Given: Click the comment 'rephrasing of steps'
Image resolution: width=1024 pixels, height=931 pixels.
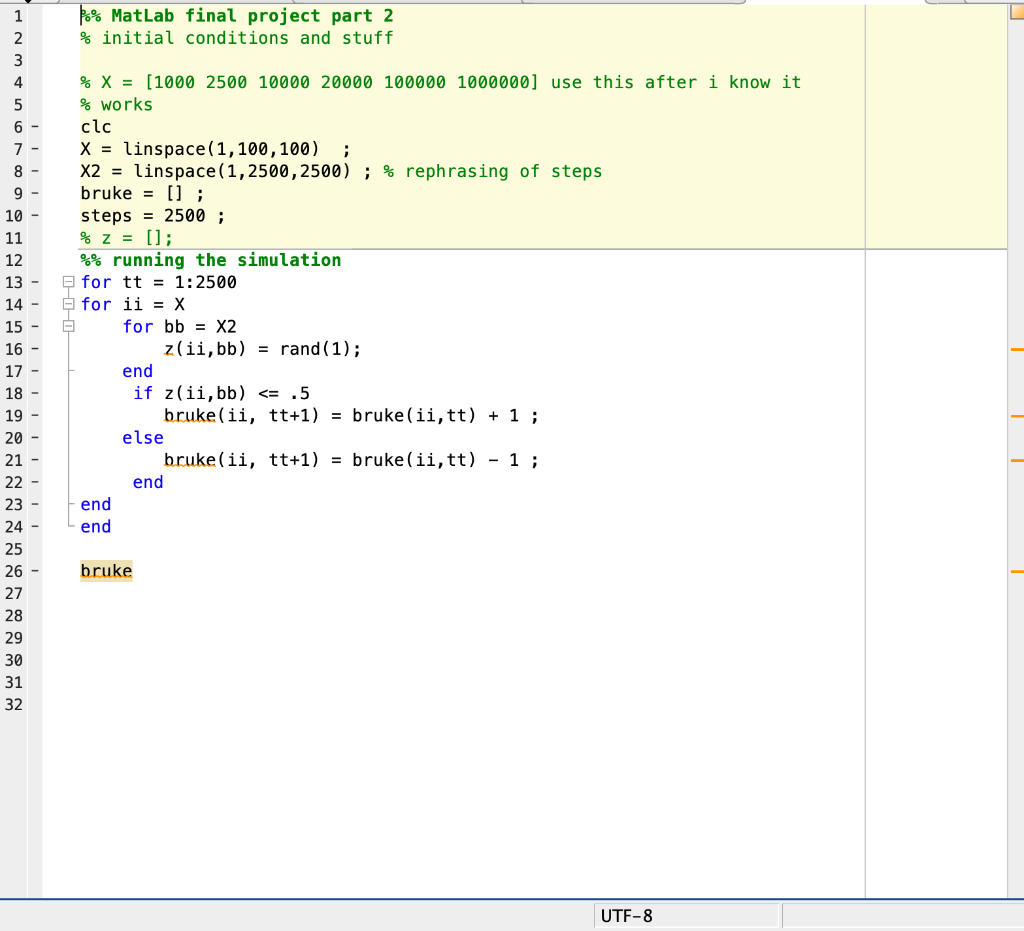Looking at the screenshot, I should coord(504,172).
